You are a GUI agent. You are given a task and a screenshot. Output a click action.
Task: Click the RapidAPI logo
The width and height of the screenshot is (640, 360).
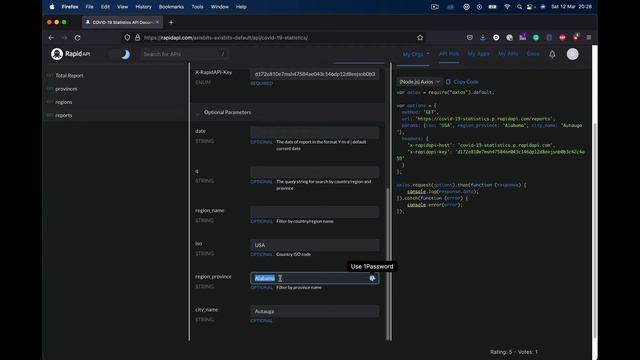coord(70,54)
